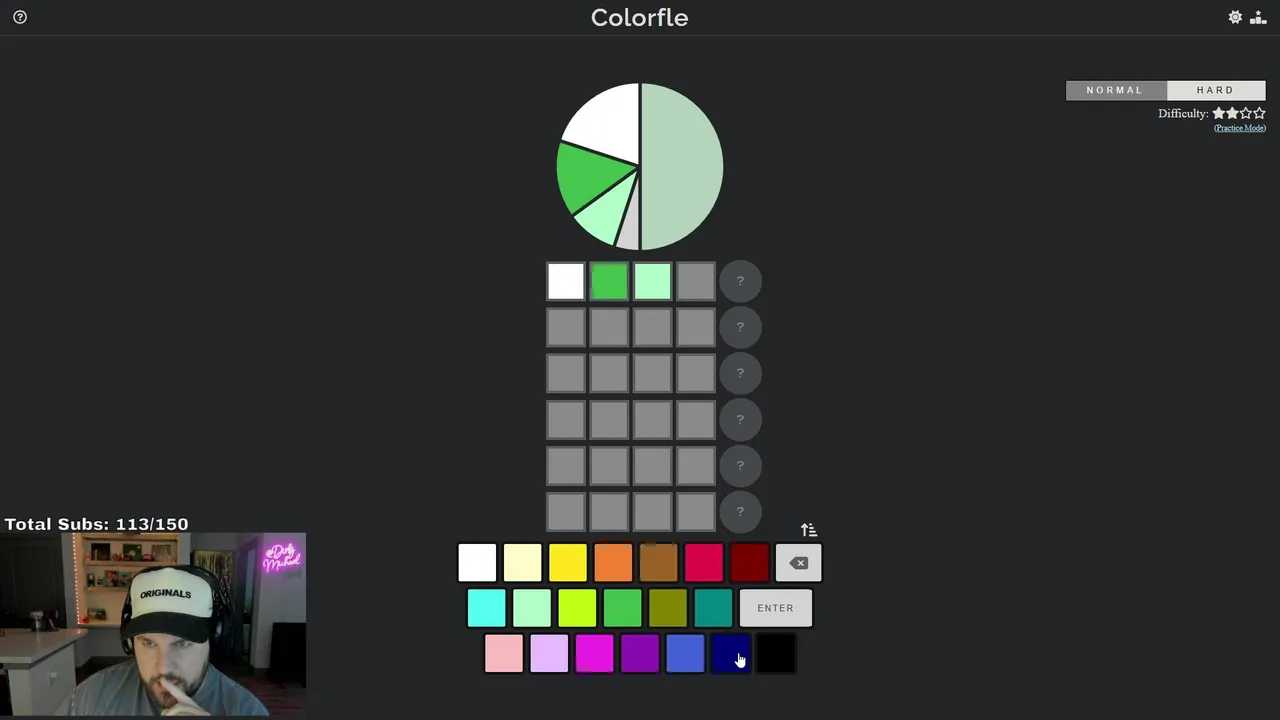Screen dimensions: 1280x720
Task: Pick the yellow color swatch
Action: point(568,563)
